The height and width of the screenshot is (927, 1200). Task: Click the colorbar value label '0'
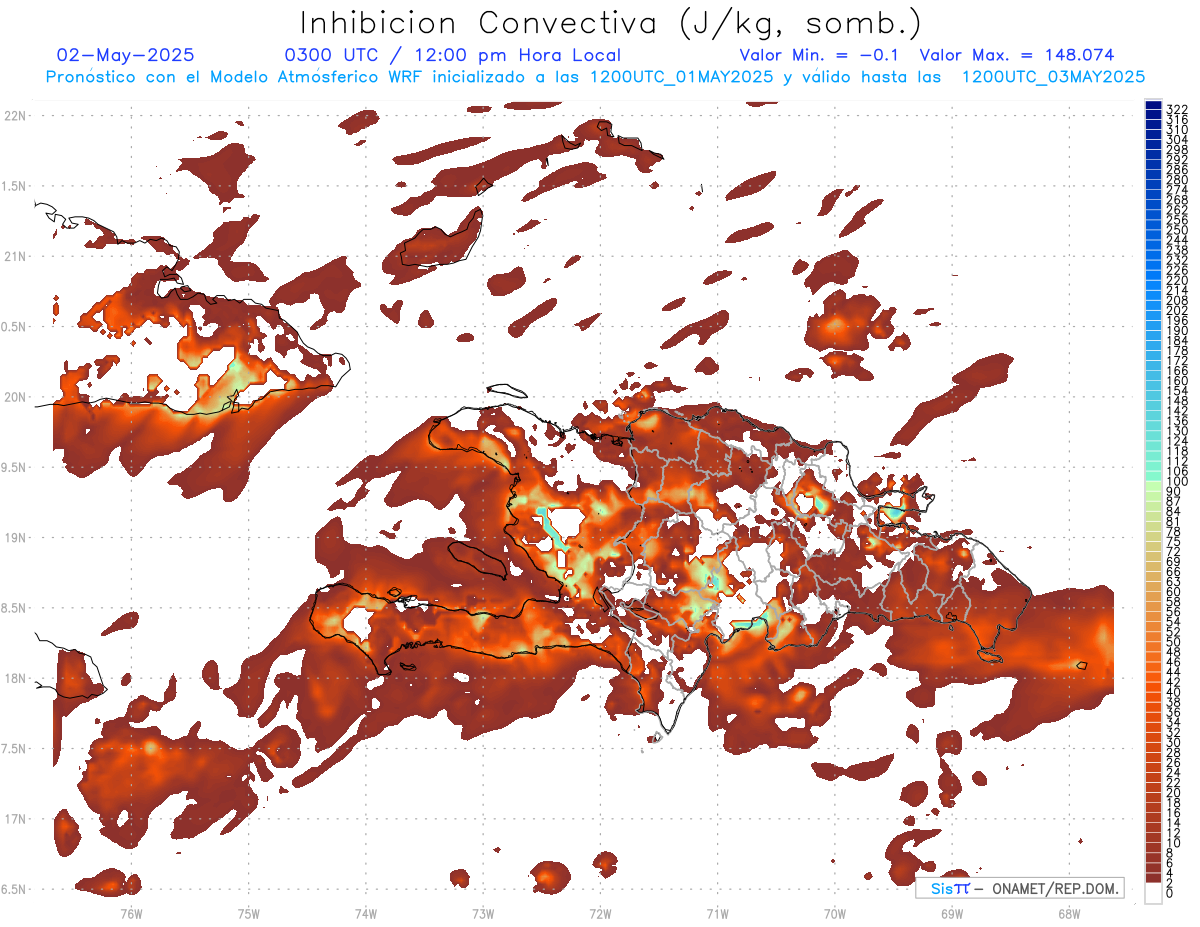(1170, 894)
